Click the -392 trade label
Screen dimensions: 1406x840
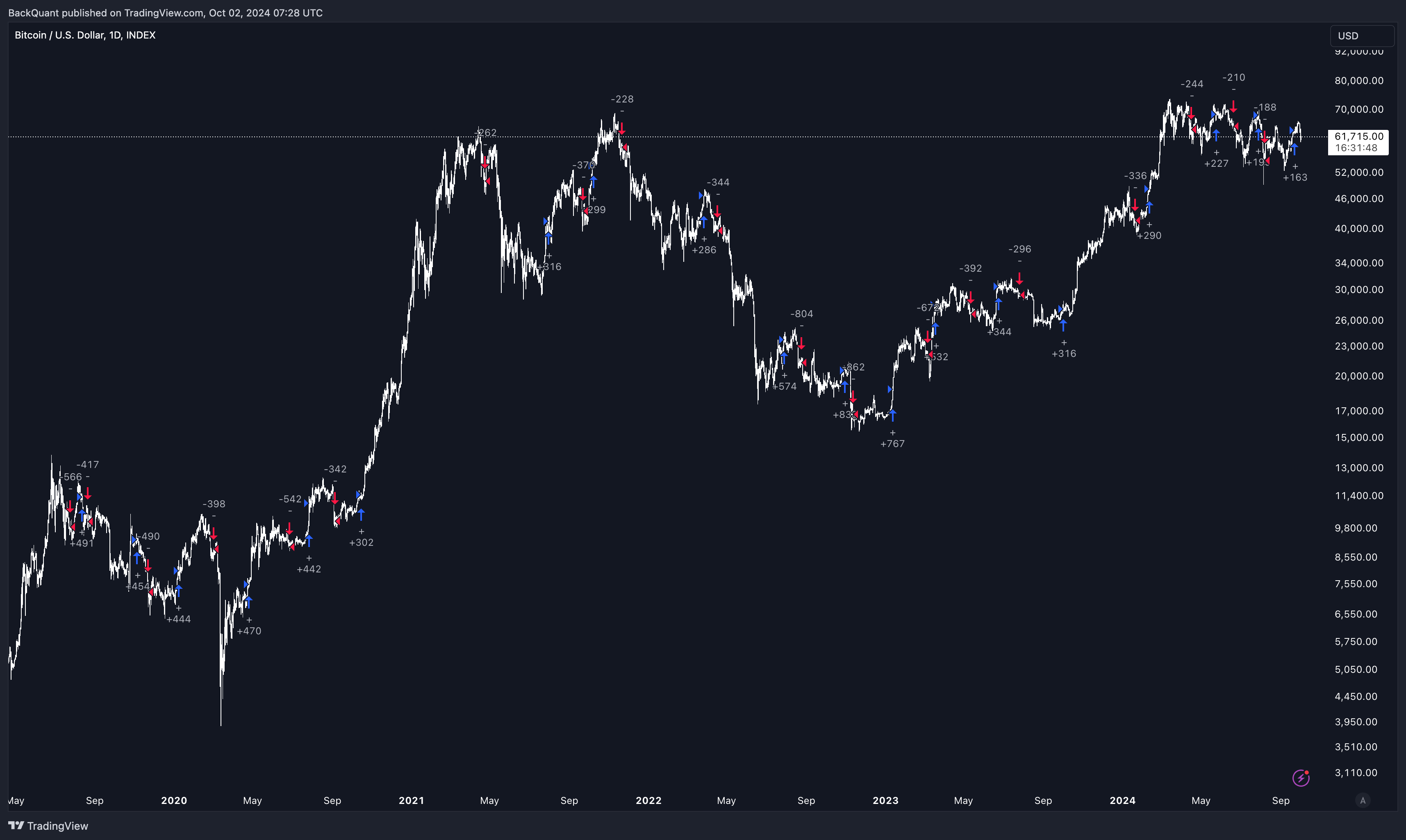point(971,268)
